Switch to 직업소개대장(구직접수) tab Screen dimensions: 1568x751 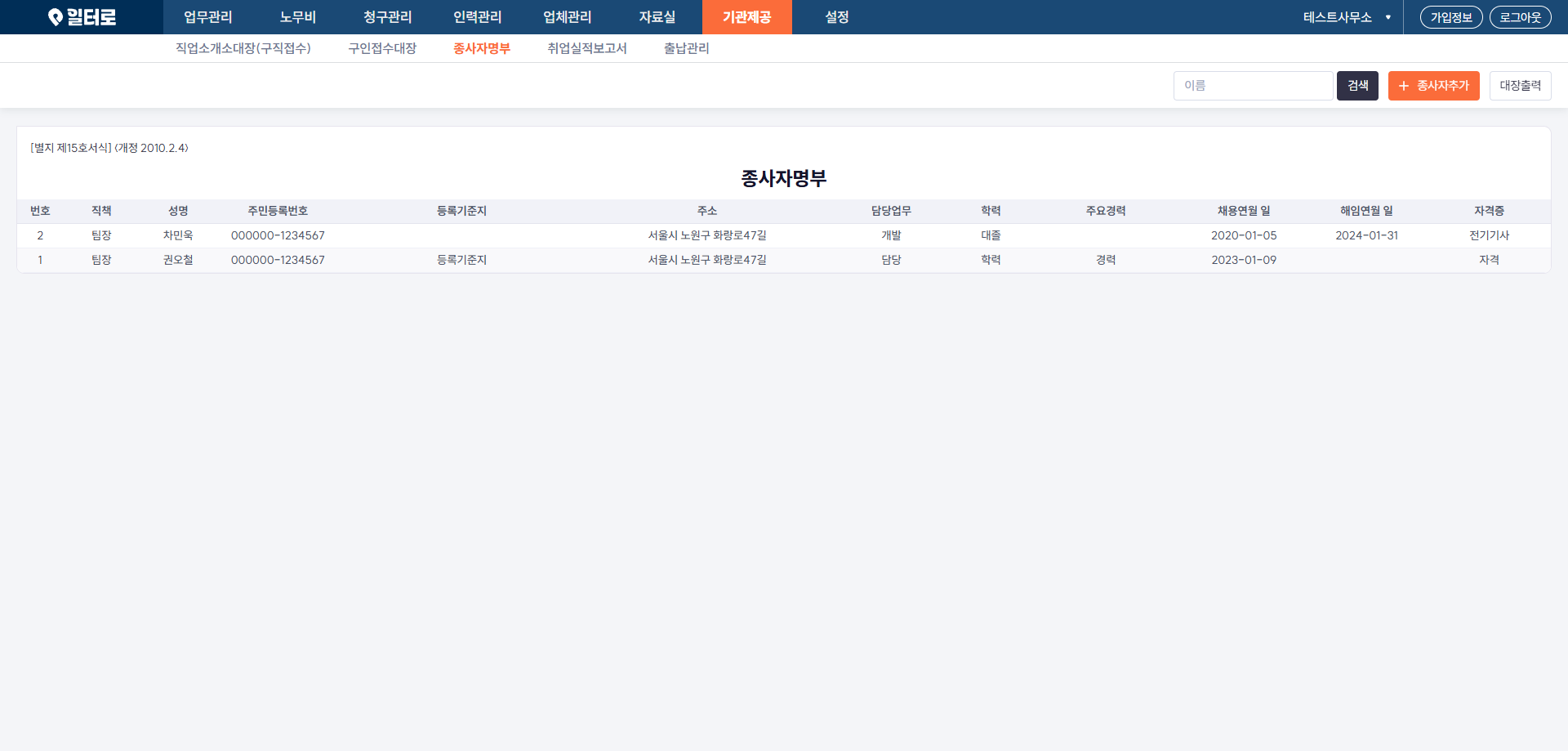tap(243, 48)
